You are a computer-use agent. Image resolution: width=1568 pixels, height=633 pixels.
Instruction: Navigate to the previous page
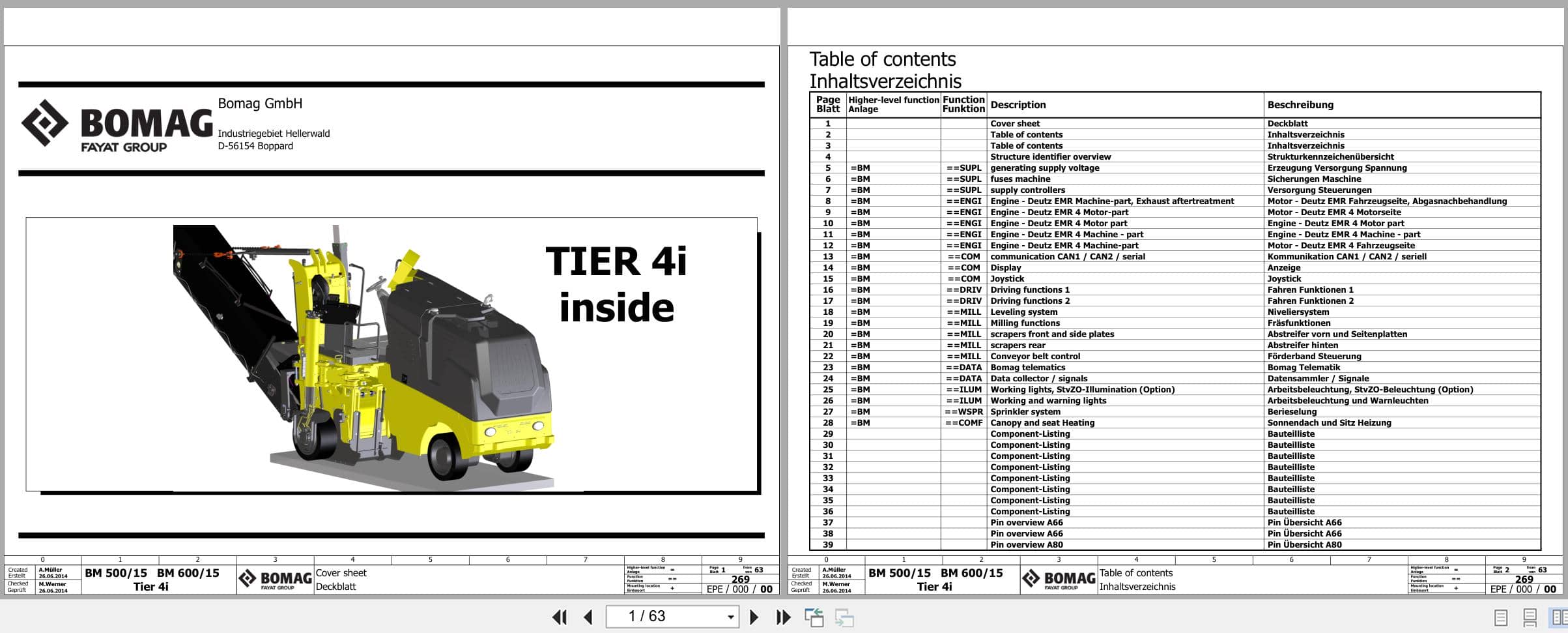point(588,616)
